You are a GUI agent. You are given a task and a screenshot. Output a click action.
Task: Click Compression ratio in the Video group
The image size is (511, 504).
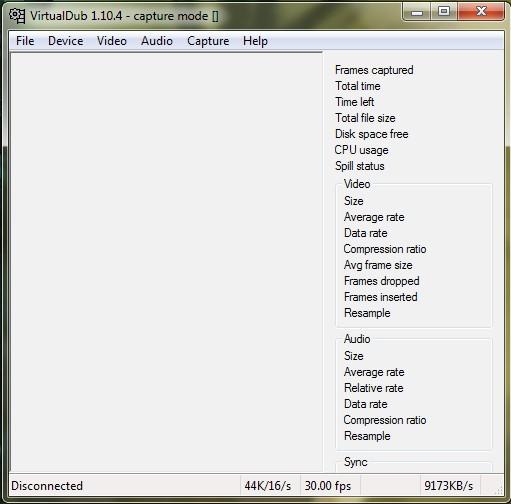pyautogui.click(x=385, y=249)
